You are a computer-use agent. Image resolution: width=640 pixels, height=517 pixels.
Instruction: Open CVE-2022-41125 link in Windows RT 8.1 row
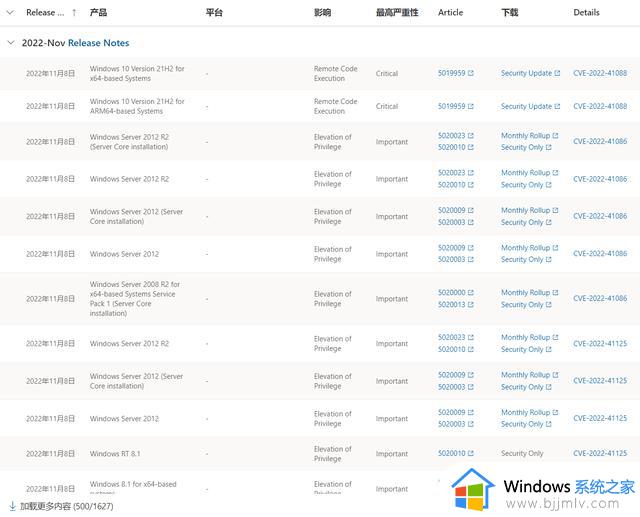pos(600,453)
